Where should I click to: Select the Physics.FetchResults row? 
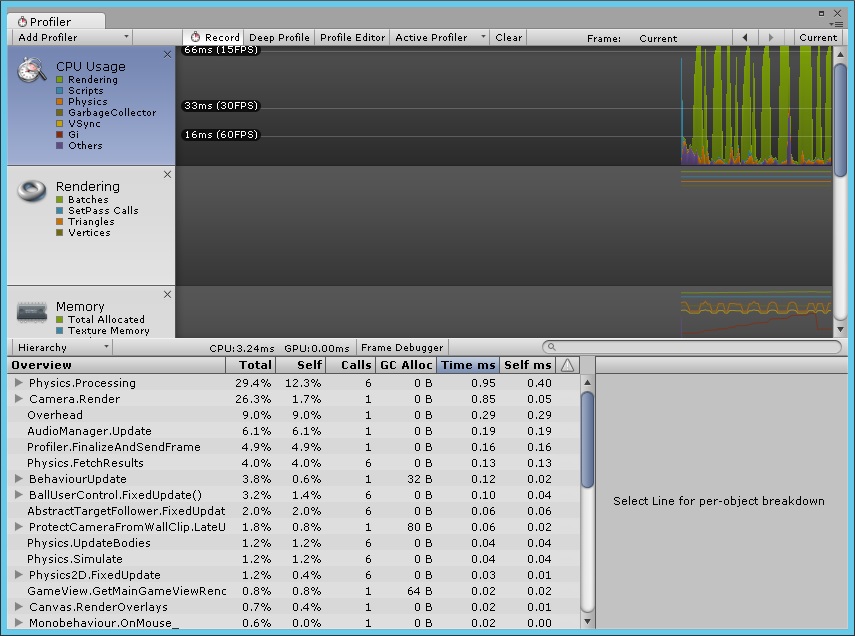click(294, 463)
